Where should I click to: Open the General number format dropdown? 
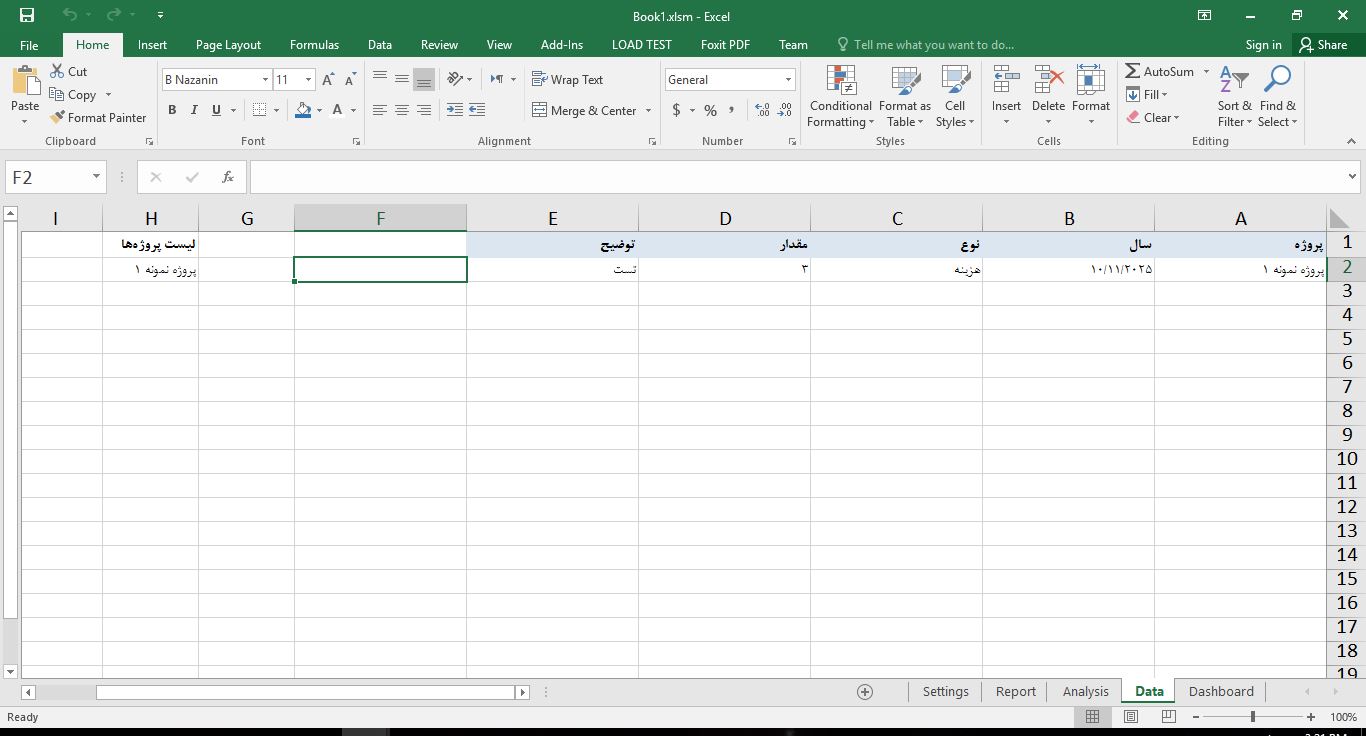click(x=788, y=80)
